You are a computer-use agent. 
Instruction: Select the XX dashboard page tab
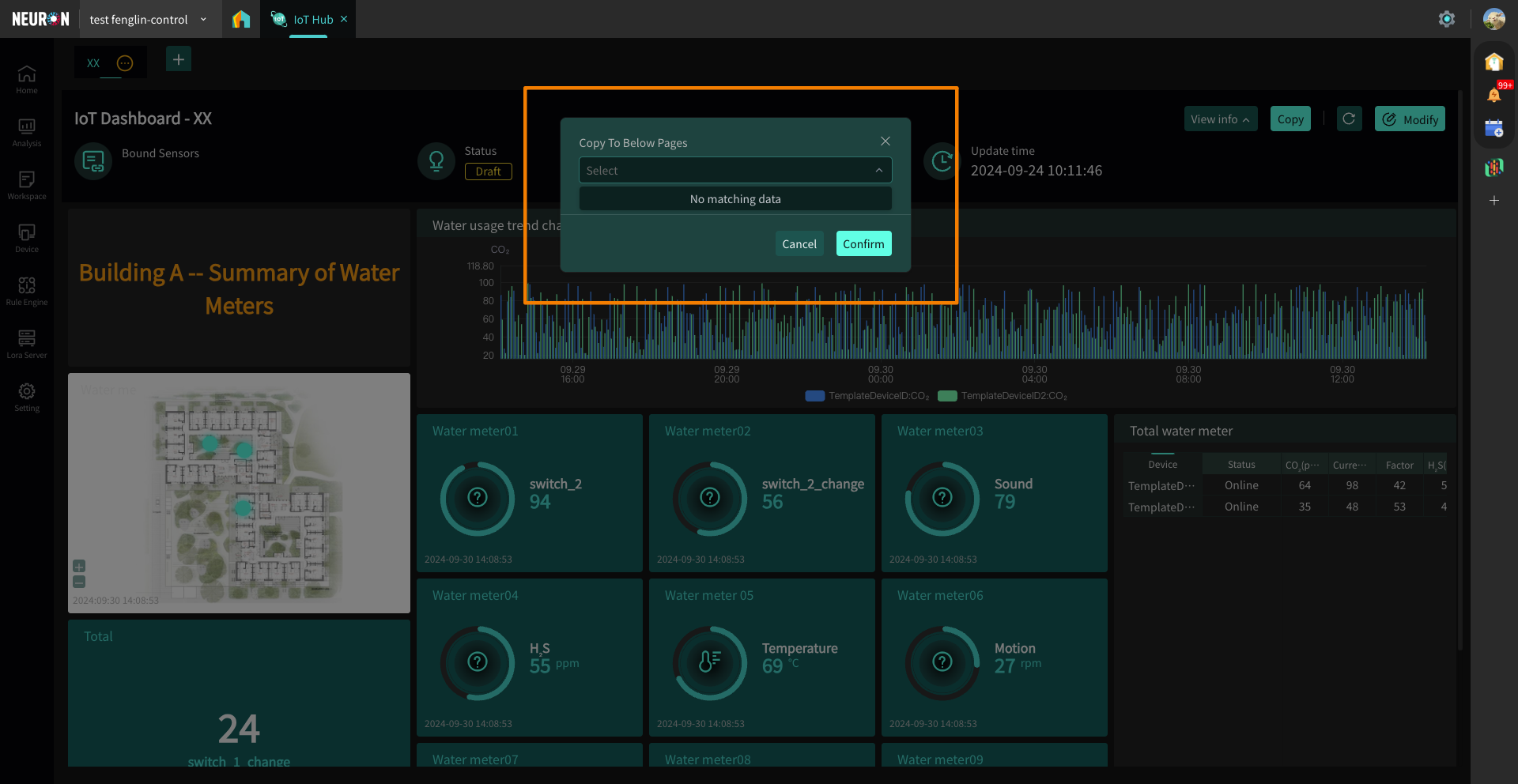[93, 63]
